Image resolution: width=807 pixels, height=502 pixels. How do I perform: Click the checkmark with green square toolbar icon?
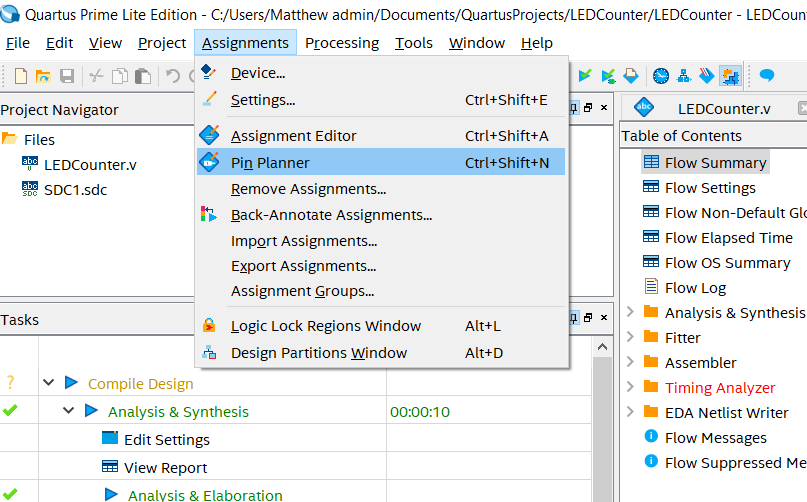(608, 76)
